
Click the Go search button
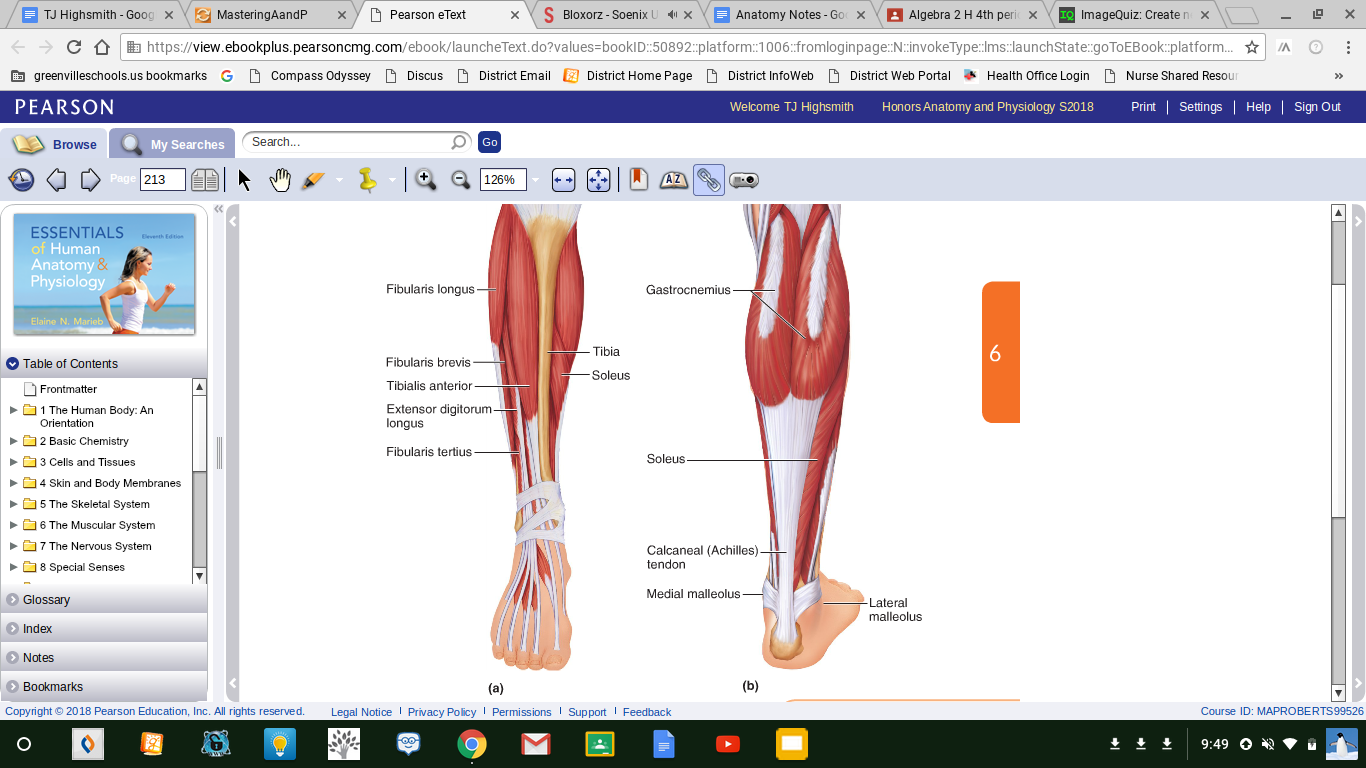click(x=489, y=142)
